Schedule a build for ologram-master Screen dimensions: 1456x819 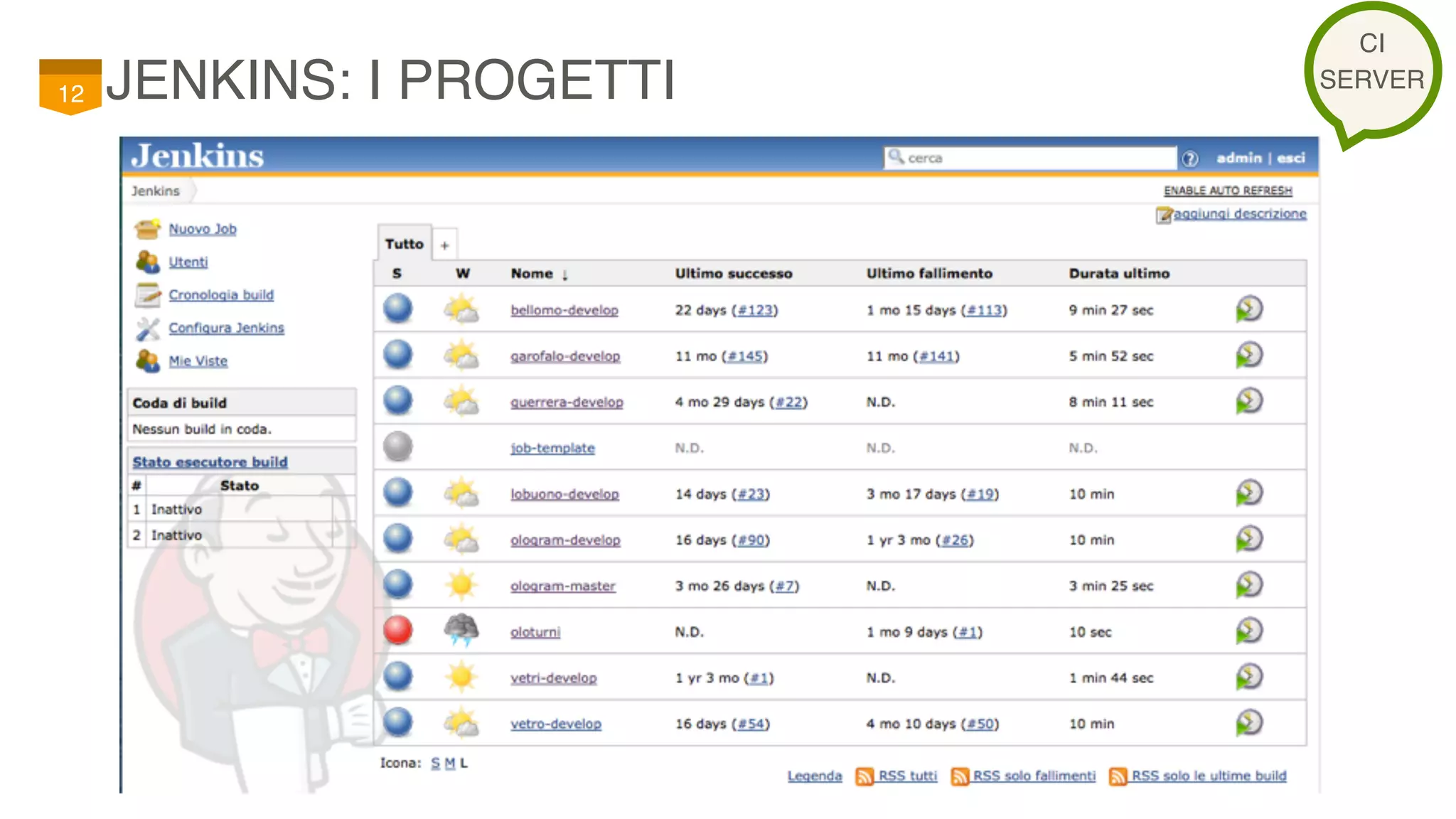tap(1248, 585)
